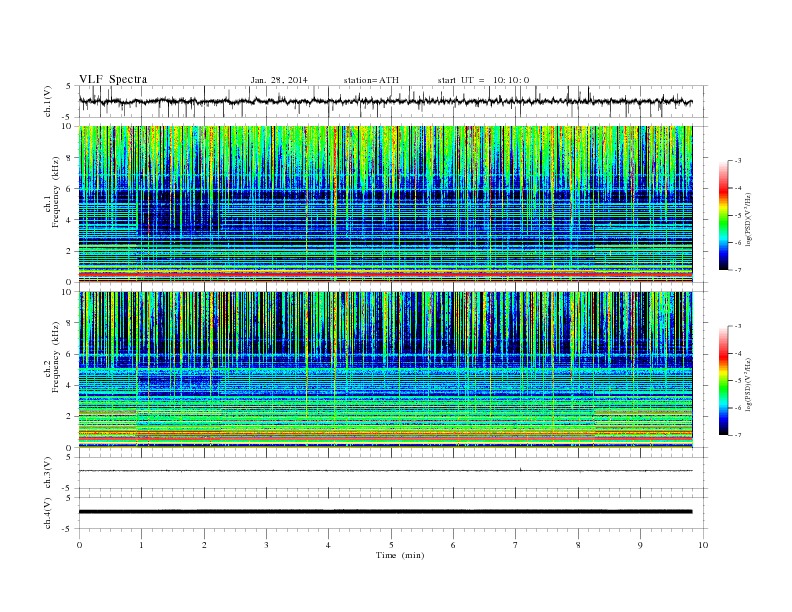Click the 'ch.4(V)' axis label
This screenshot has height=612, width=792.
coord(48,513)
